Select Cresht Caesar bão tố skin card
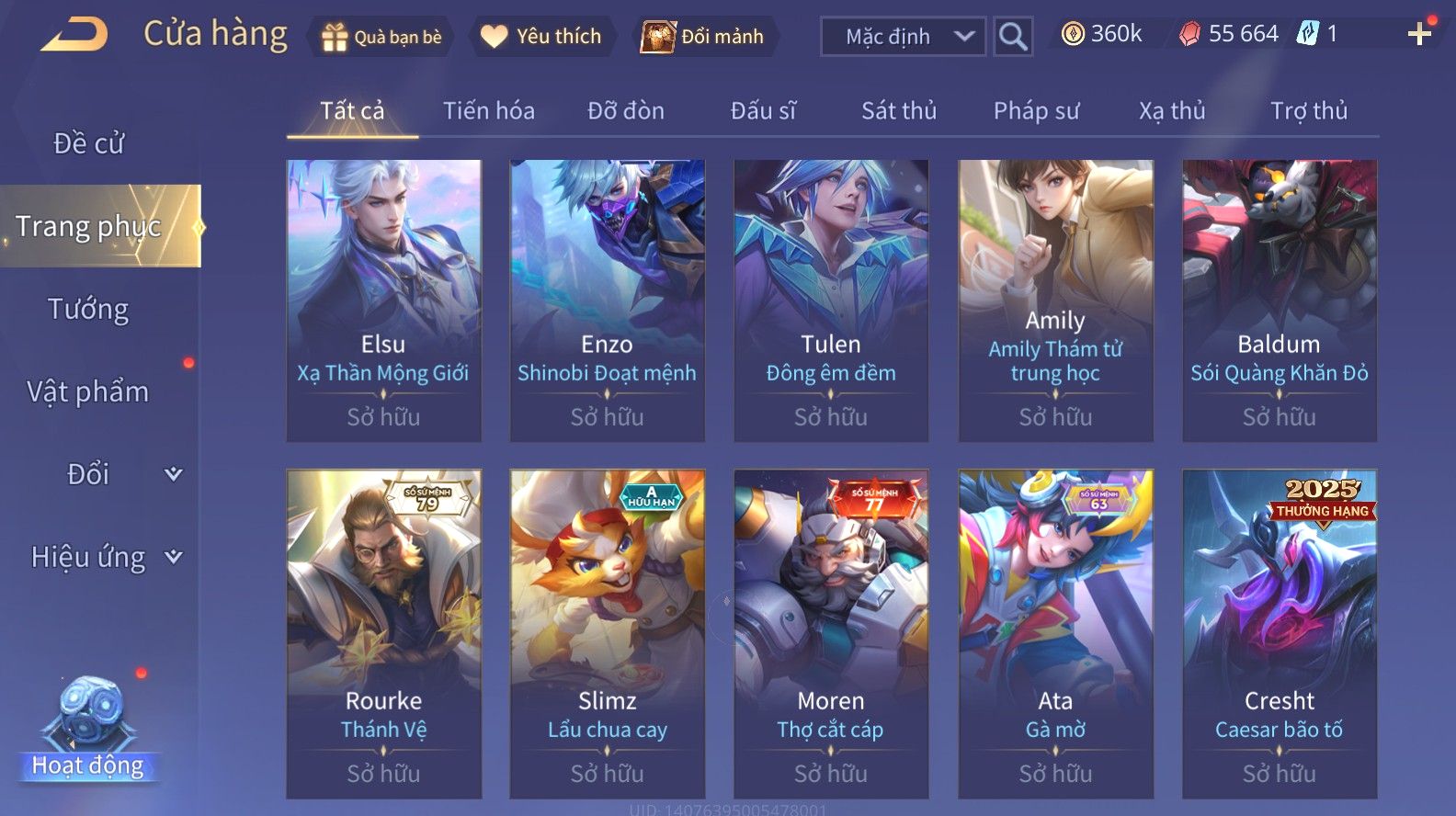This screenshot has height=816, width=1456. click(1280, 634)
